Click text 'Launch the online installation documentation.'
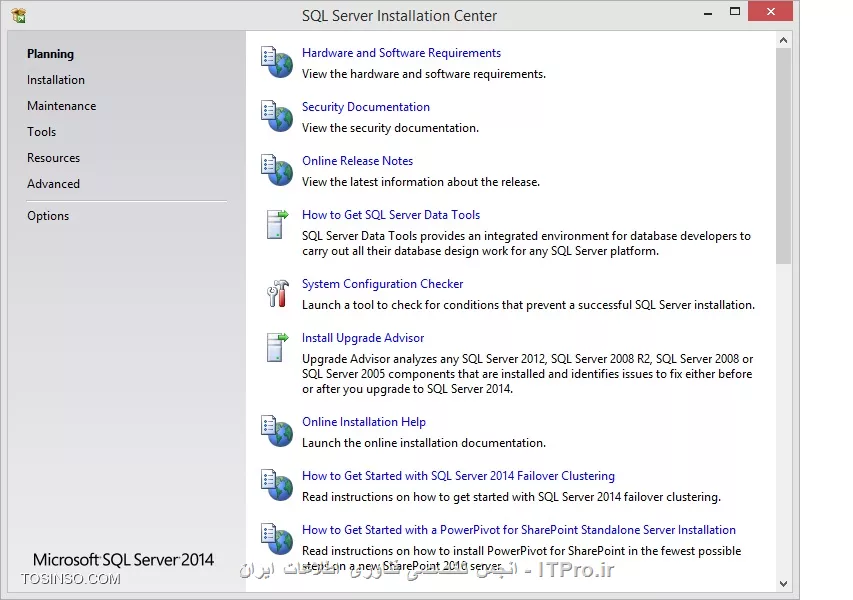 (x=424, y=443)
